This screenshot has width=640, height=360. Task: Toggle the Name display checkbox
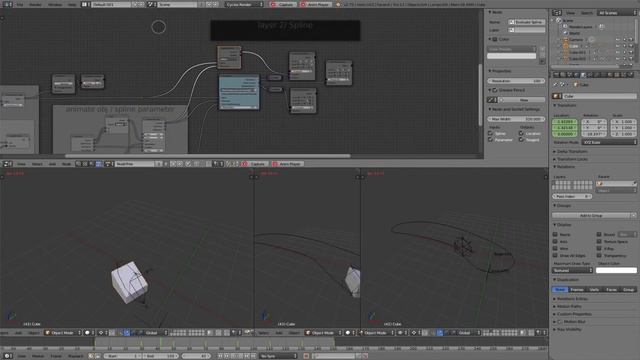point(555,234)
